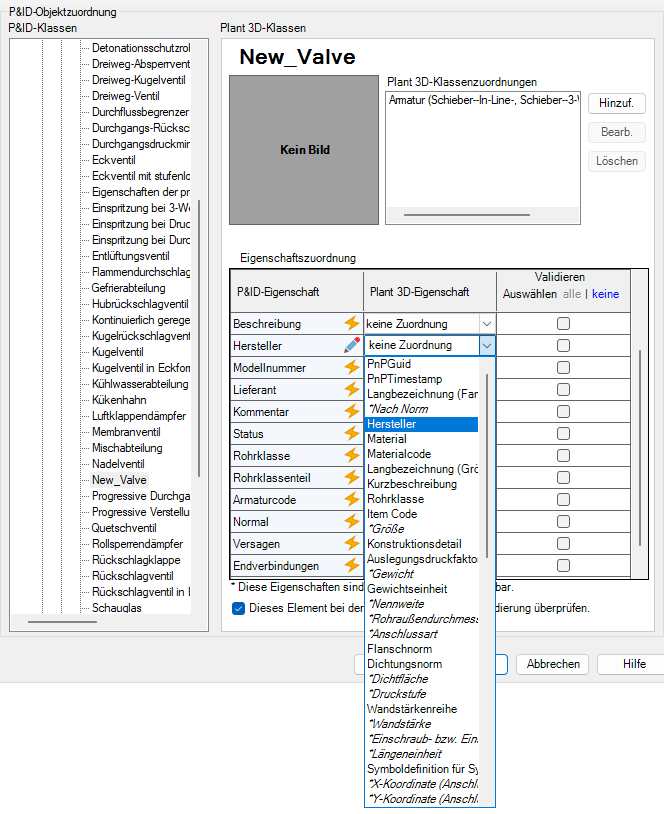Click the dropdown list vertical scrollbar

487,466
